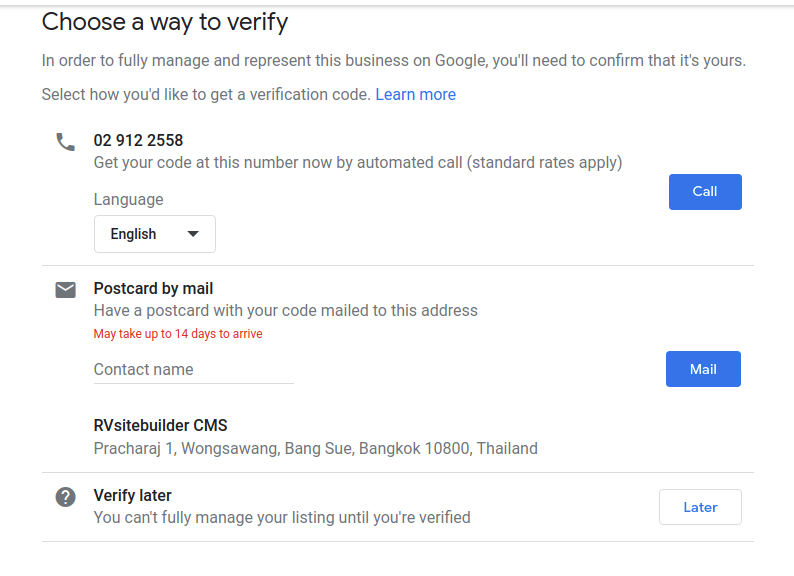Click the red 14 days to arrive warning
794x576 pixels.
(178, 334)
